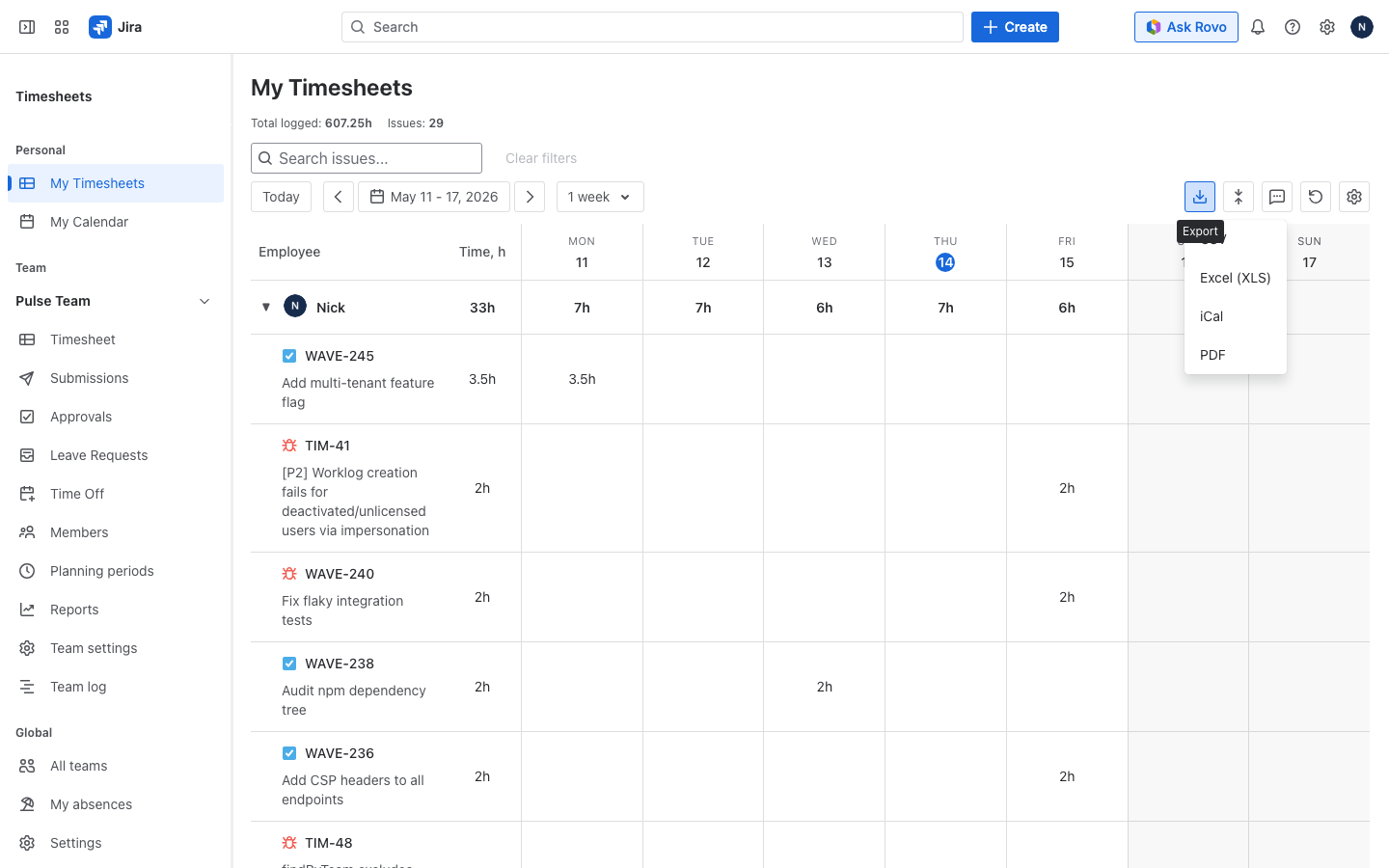Collapse the Pulse Team section
This screenshot has width=1389, height=868.
(204, 301)
